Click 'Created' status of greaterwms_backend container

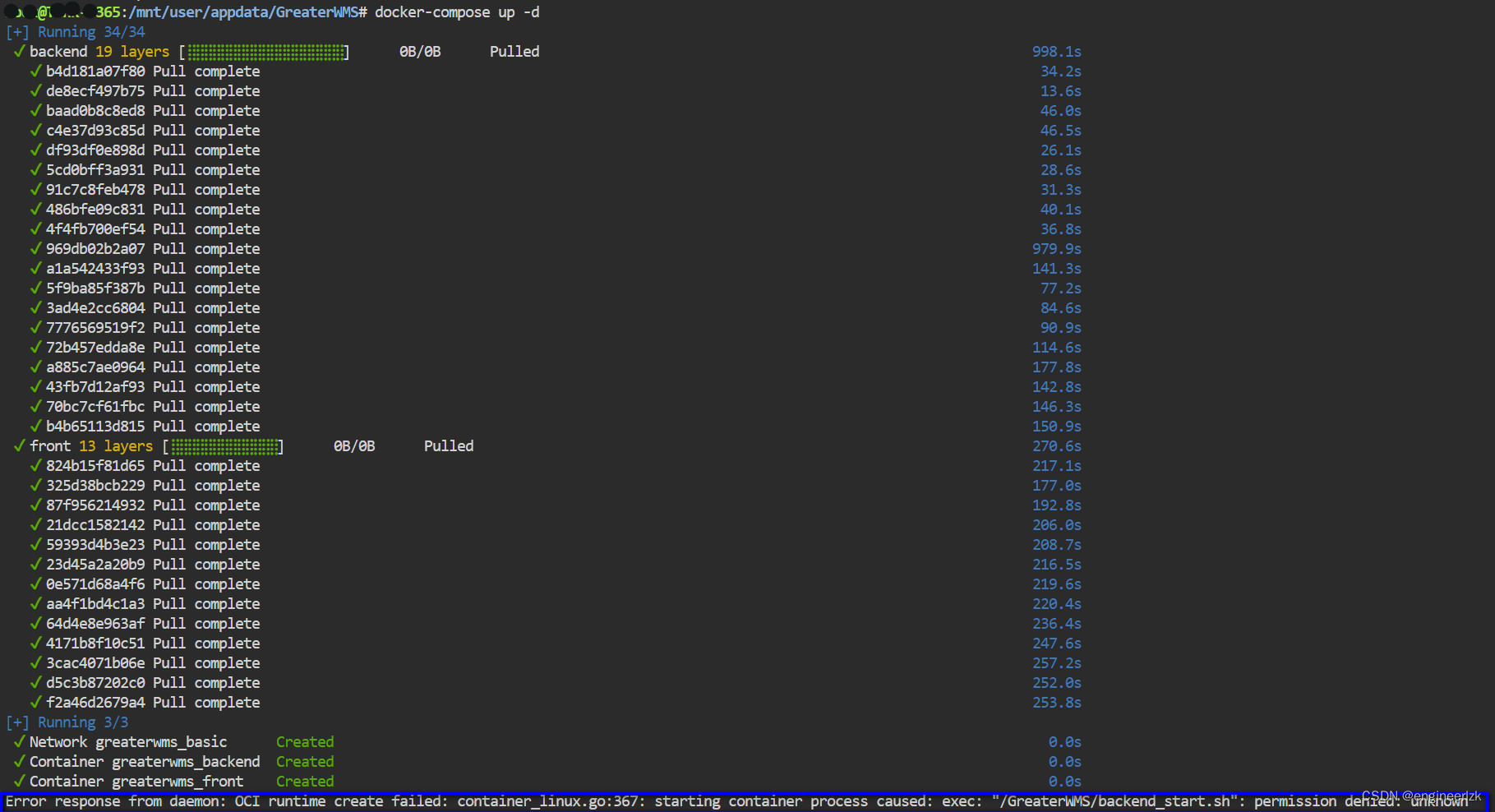pyautogui.click(x=305, y=762)
